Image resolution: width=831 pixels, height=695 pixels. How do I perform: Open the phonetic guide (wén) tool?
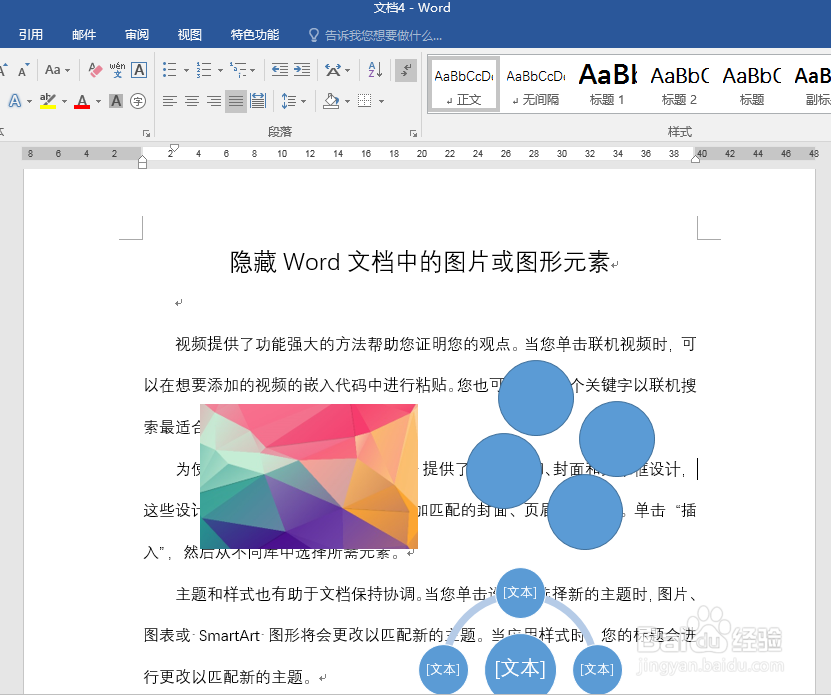117,70
